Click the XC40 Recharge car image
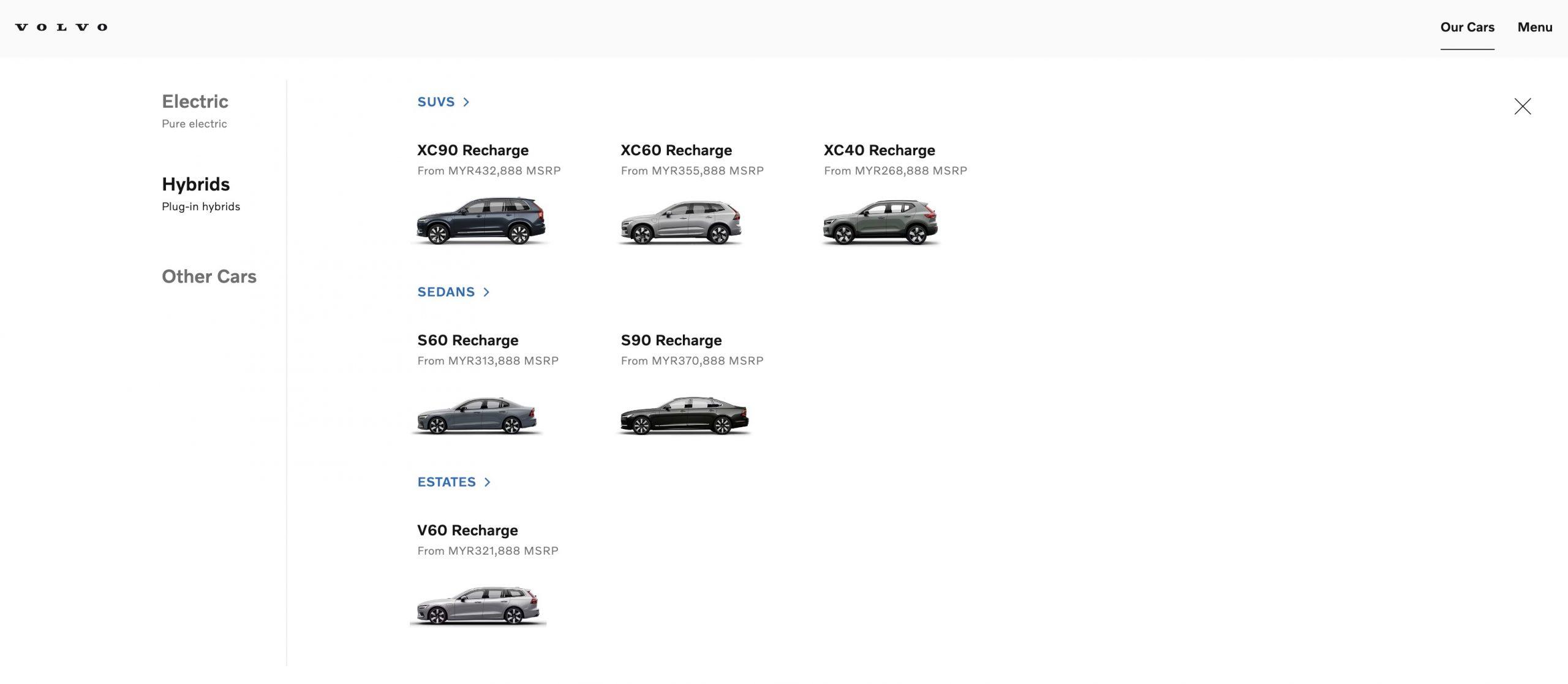 tap(880, 222)
